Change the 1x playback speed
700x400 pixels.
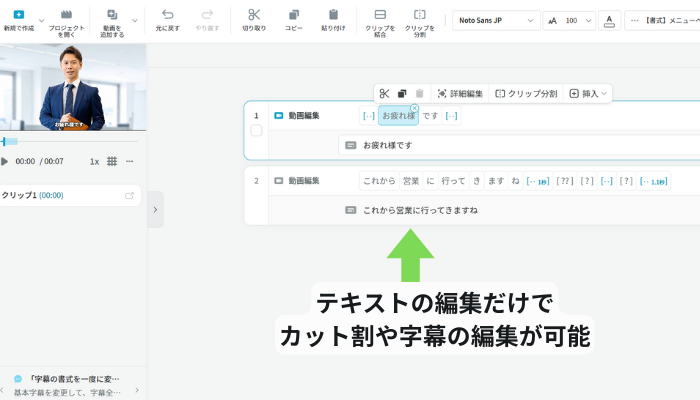click(x=94, y=162)
